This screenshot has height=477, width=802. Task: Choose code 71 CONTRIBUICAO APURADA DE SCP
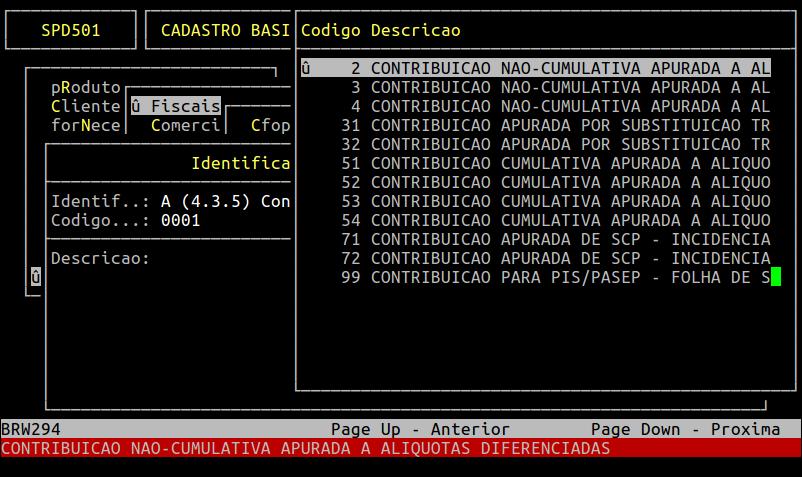pos(555,239)
